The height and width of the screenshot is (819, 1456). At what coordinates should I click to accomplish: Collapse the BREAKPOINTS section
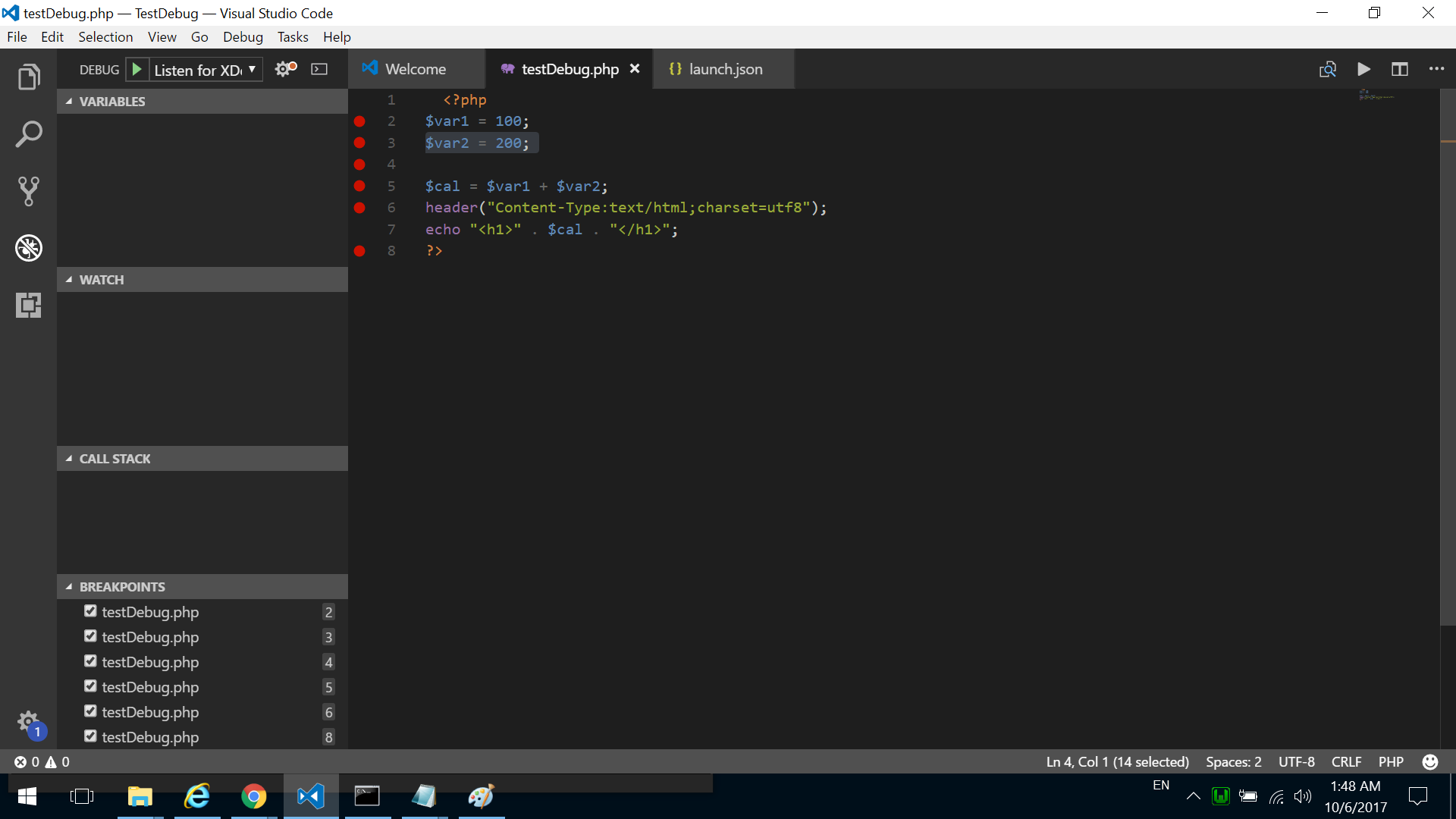coord(202,587)
